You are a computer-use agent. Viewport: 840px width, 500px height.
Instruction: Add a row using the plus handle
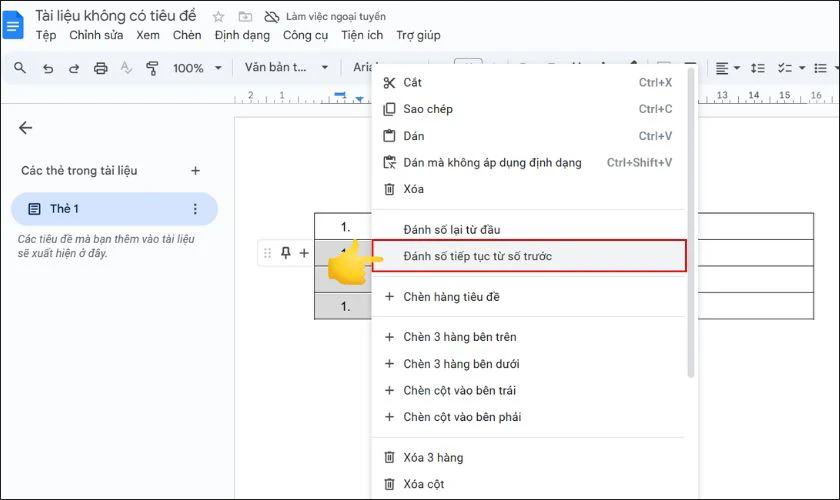pos(304,253)
